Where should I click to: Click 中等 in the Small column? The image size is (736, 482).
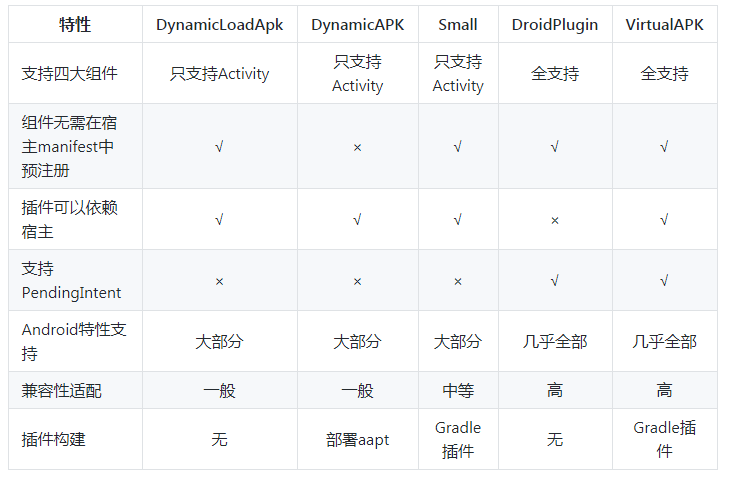click(458, 390)
